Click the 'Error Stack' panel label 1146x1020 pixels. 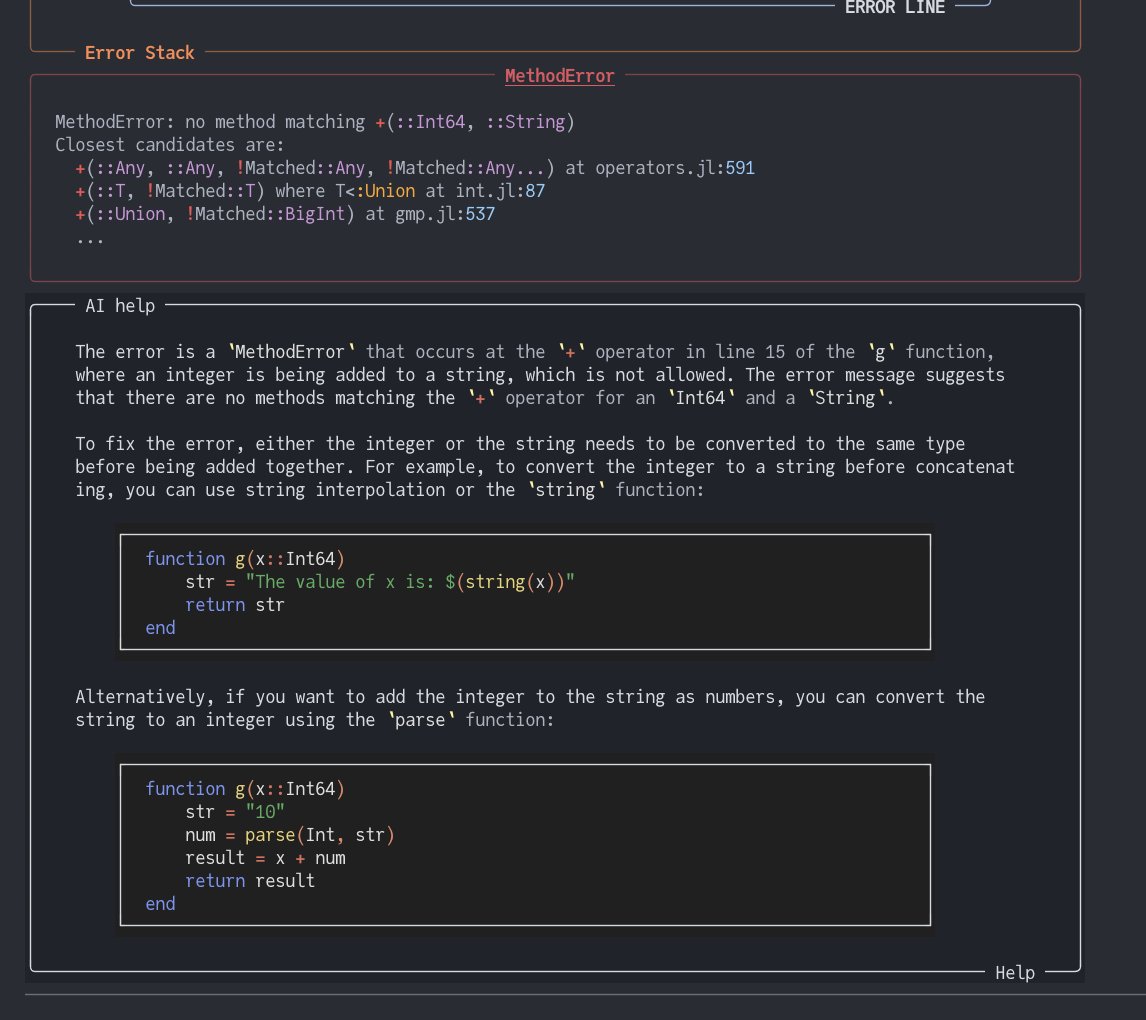140,53
